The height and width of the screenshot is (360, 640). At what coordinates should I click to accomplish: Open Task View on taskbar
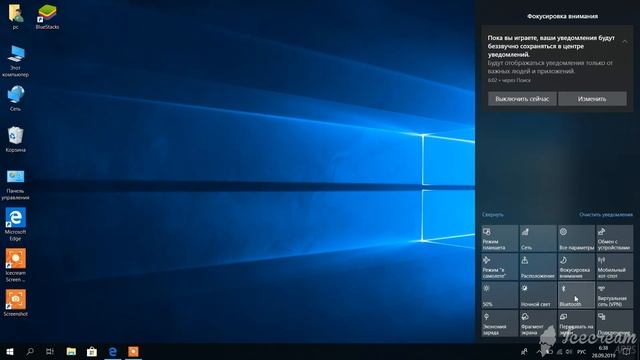[50, 351]
